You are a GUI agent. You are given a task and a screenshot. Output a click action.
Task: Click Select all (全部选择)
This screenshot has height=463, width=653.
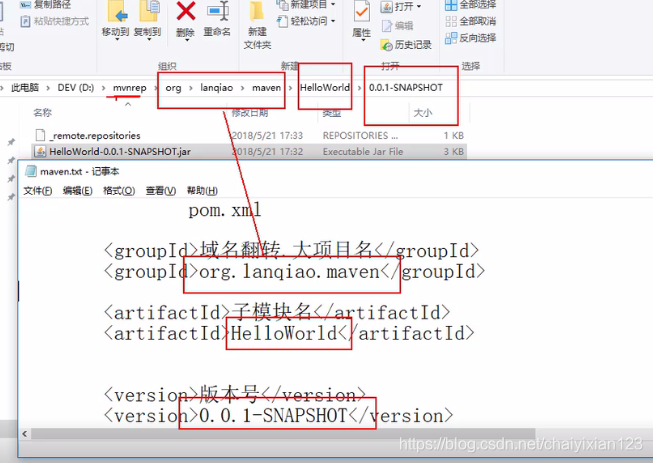tap(471, 5)
